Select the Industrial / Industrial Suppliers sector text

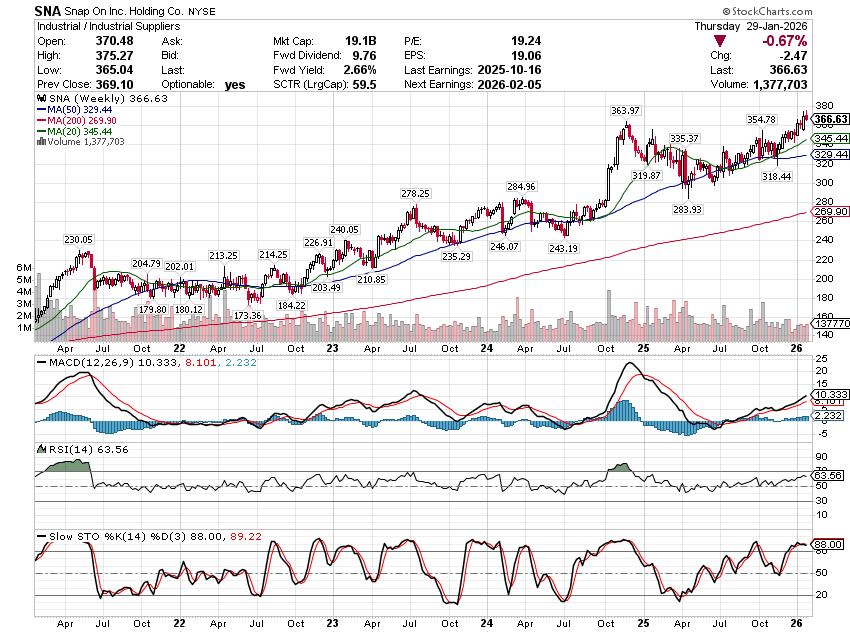(x=95, y=25)
